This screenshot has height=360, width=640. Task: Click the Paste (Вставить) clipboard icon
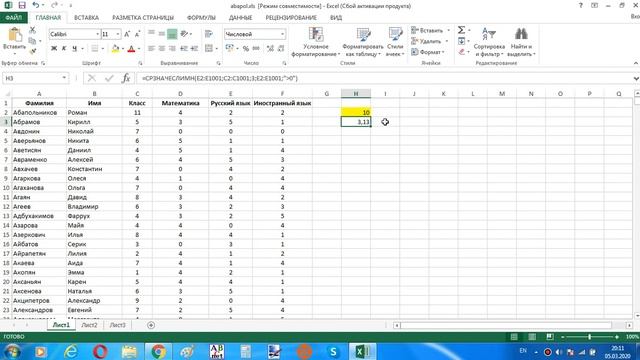[15, 35]
